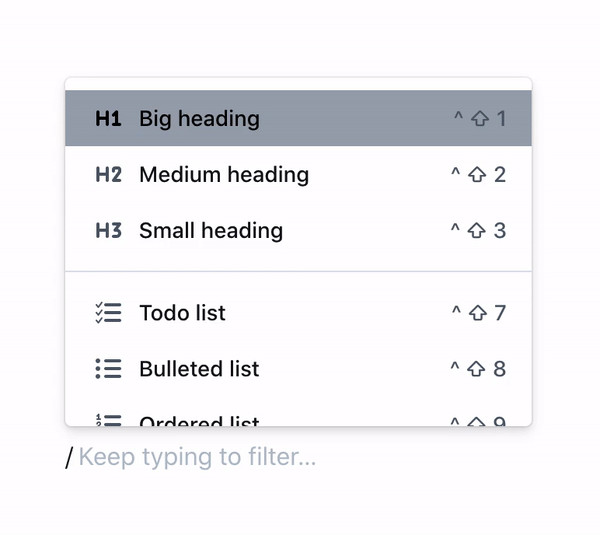This screenshot has width=600, height=535.
Task: Pick the Small heading option
Action: tap(298, 230)
